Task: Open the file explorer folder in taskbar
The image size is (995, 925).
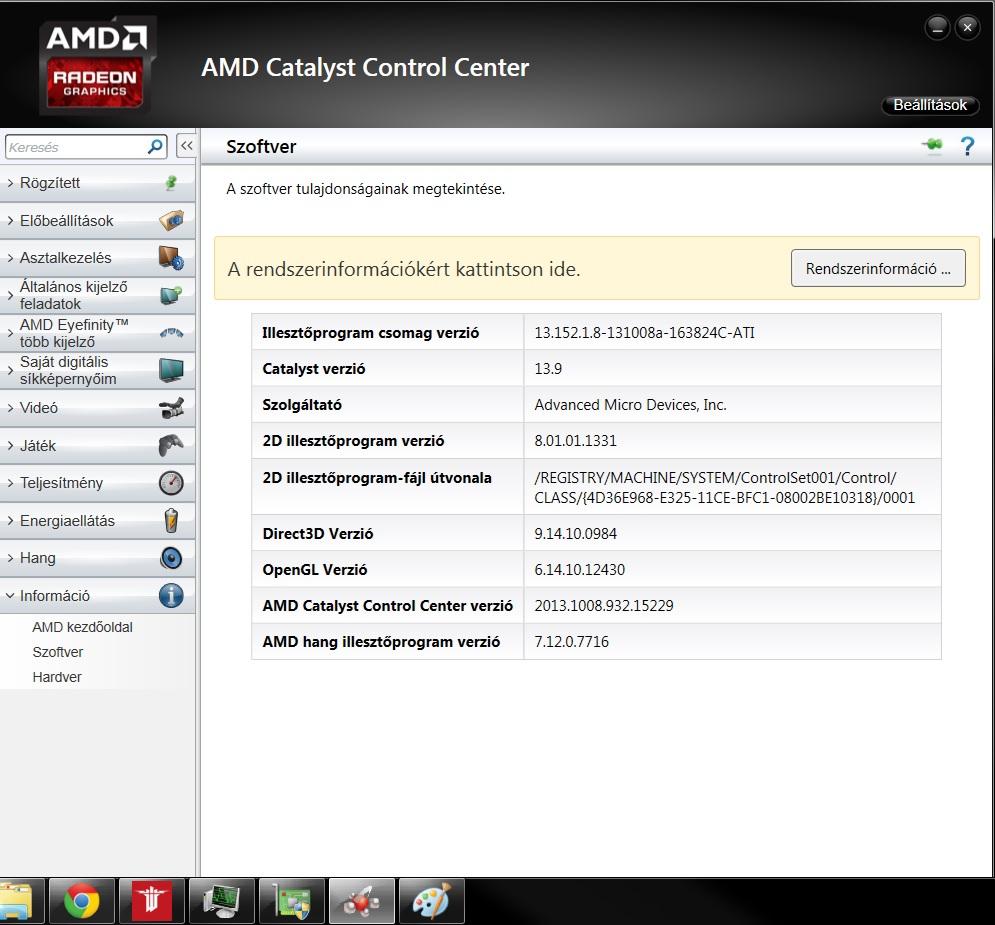Action: [x=21, y=901]
